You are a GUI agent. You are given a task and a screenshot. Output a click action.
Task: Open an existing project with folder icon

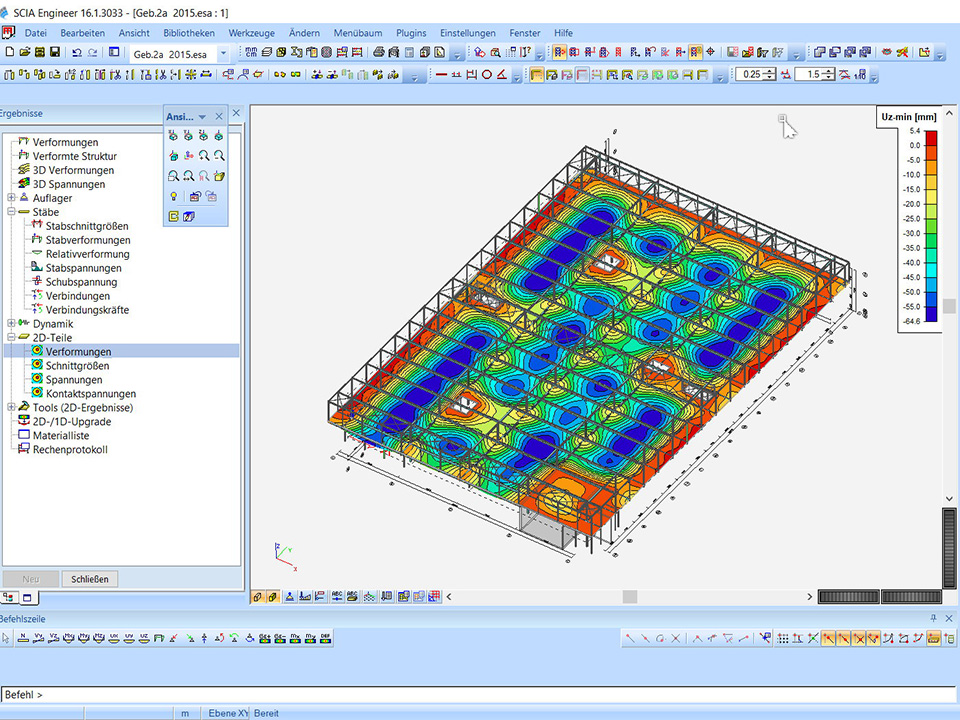click(25, 52)
